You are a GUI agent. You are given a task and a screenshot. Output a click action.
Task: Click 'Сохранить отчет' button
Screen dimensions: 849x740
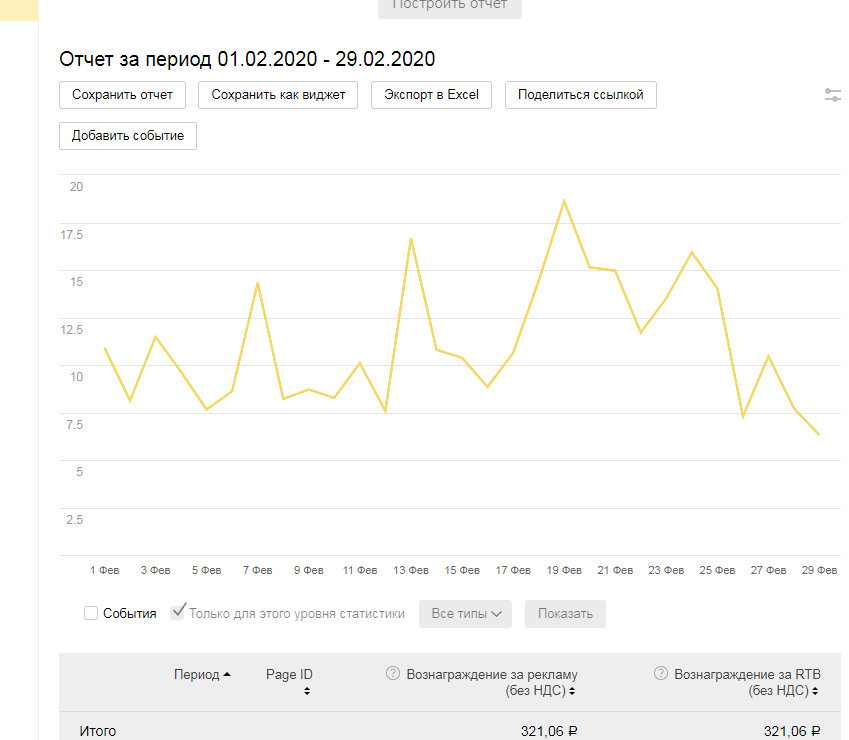(123, 95)
